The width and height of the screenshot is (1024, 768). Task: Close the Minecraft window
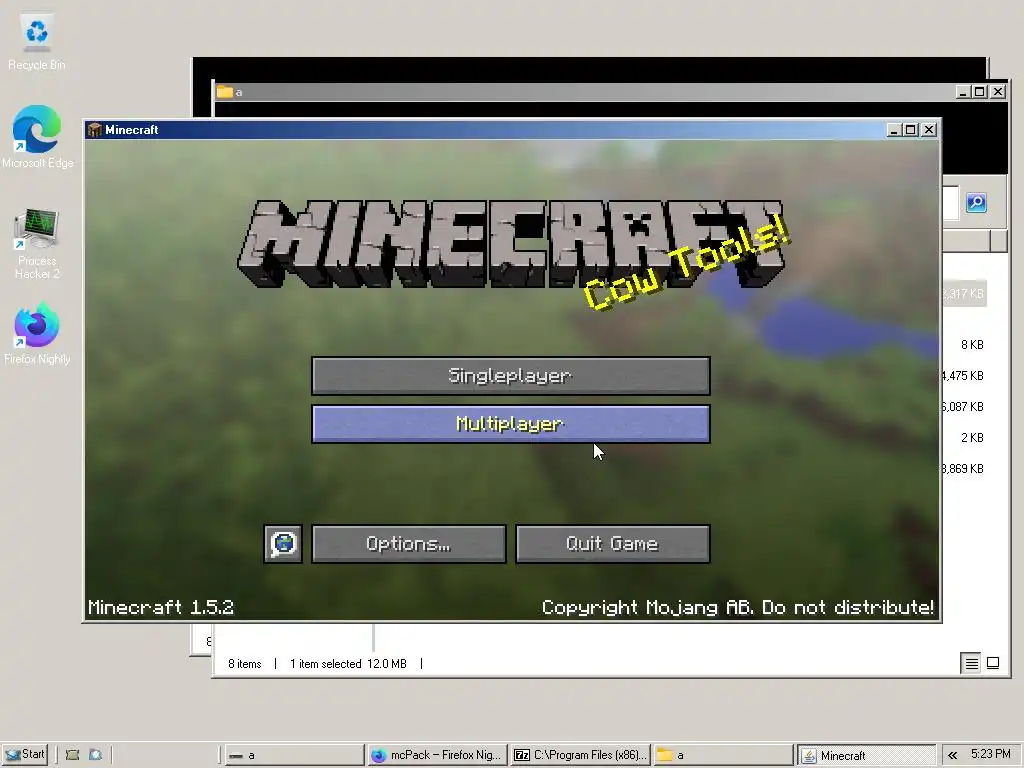coord(929,130)
